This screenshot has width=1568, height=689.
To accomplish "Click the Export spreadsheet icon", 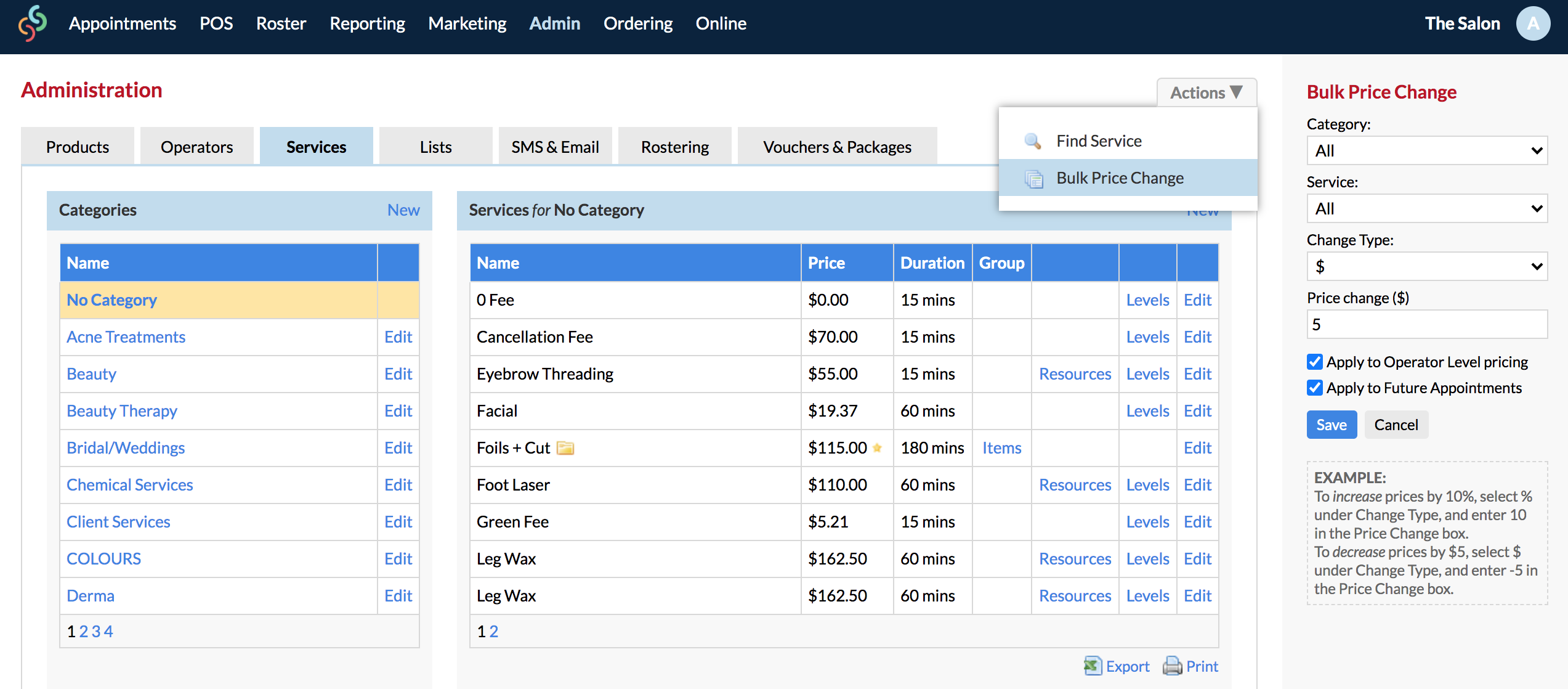I will point(1093,666).
